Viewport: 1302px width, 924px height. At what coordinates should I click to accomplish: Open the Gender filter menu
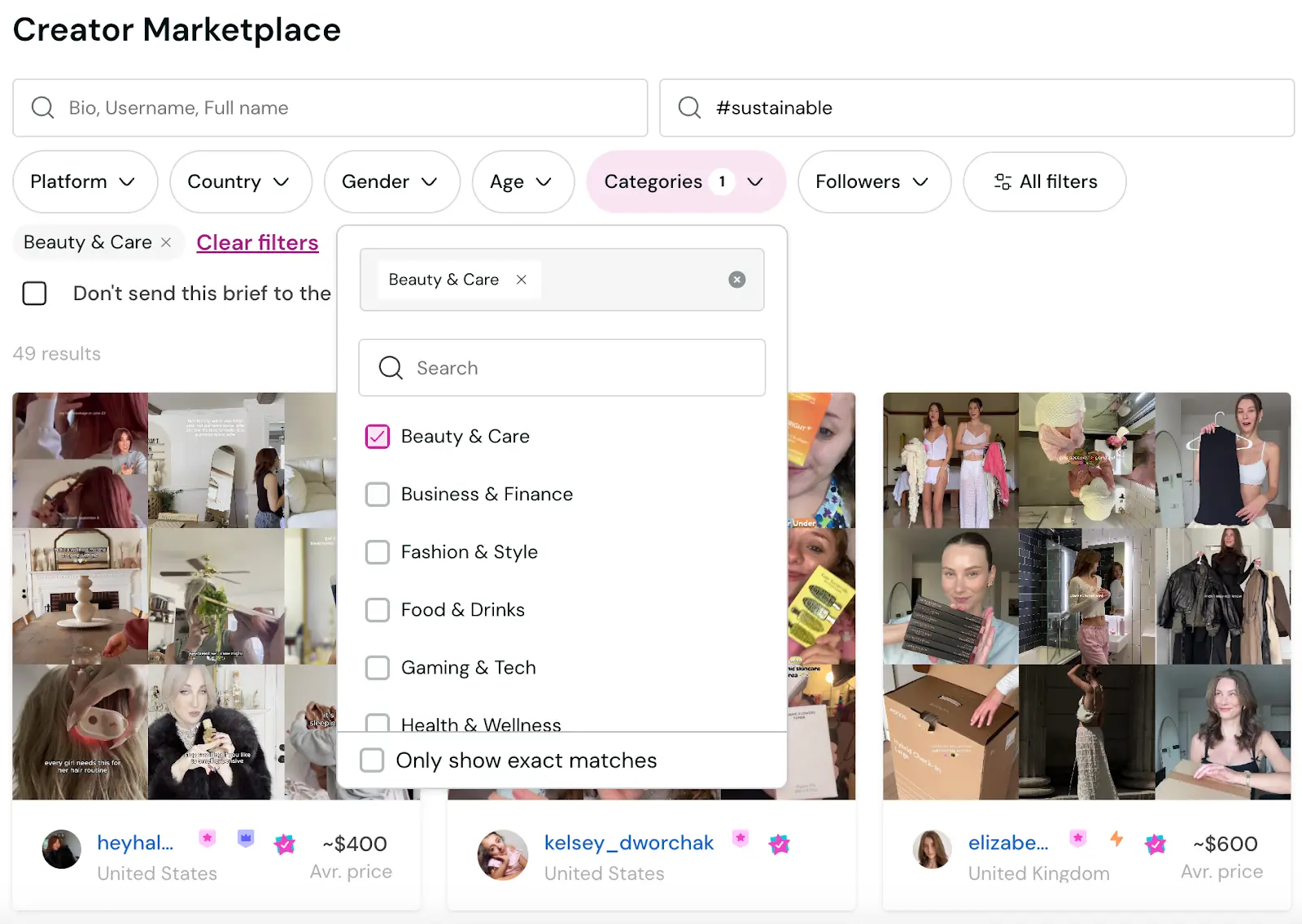391,181
